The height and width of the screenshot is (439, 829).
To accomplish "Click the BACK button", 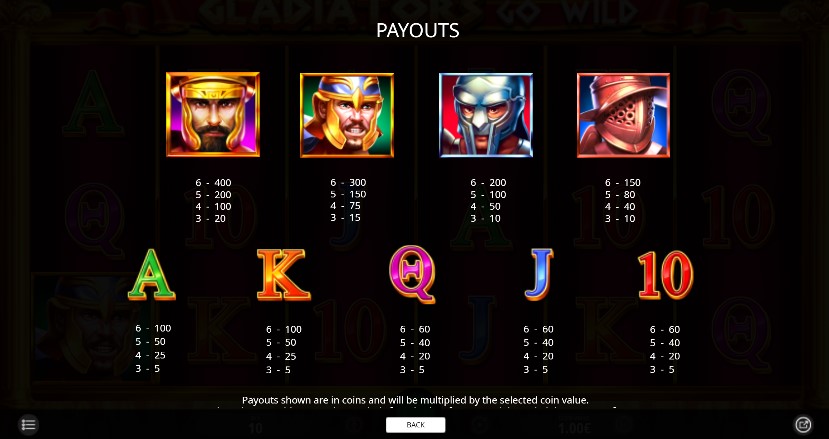I will (416, 425).
